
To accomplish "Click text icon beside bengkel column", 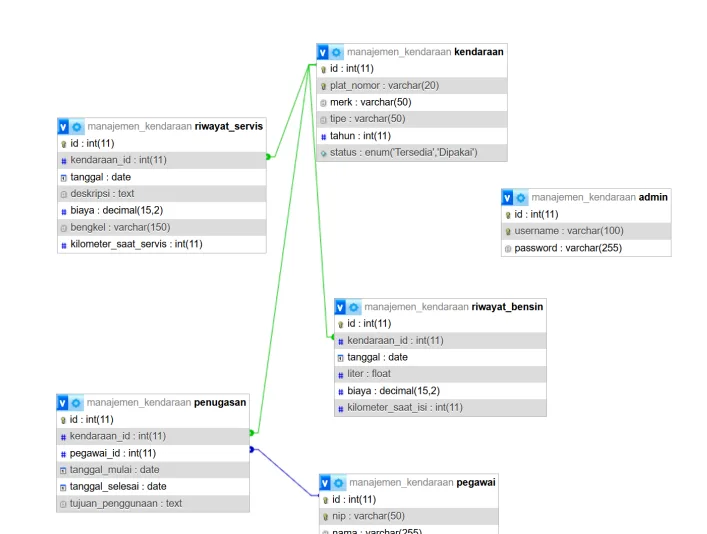I will [x=64, y=228].
